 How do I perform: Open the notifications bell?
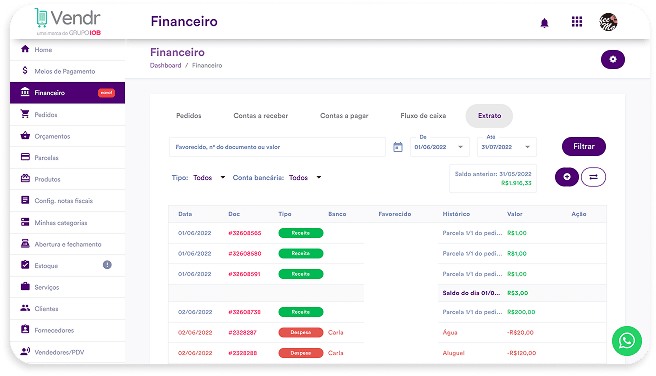click(544, 23)
